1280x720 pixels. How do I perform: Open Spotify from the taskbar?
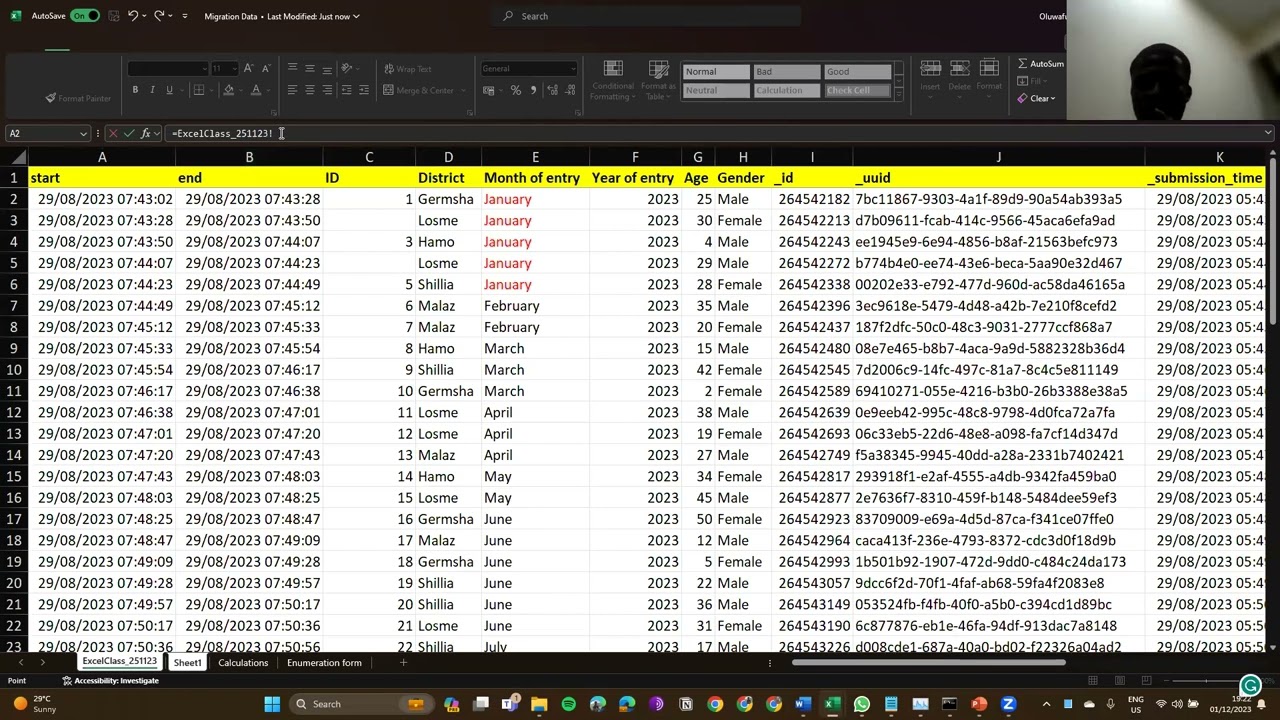[x=568, y=704]
